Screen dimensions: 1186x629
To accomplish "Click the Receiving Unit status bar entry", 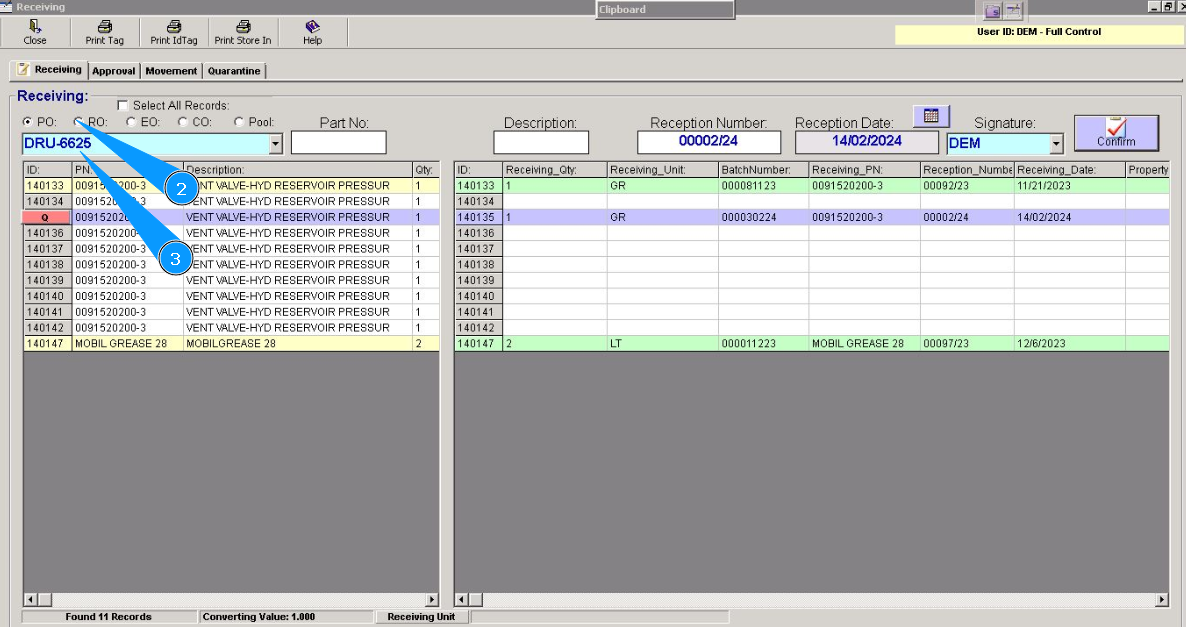I will [421, 618].
